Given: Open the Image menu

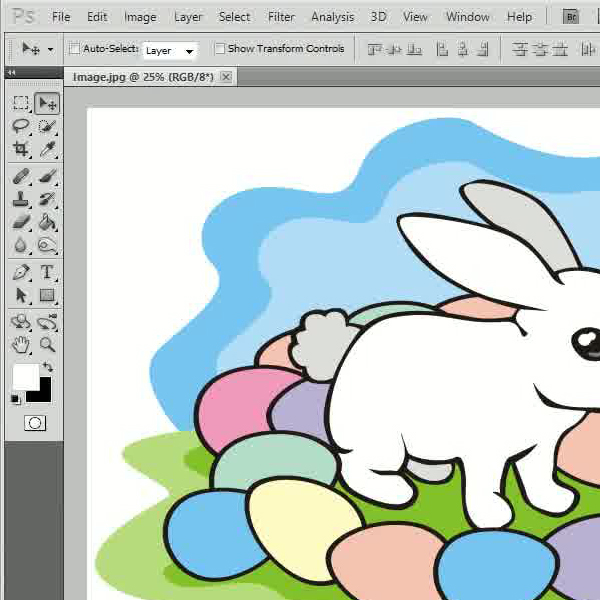Looking at the screenshot, I should 140,17.
